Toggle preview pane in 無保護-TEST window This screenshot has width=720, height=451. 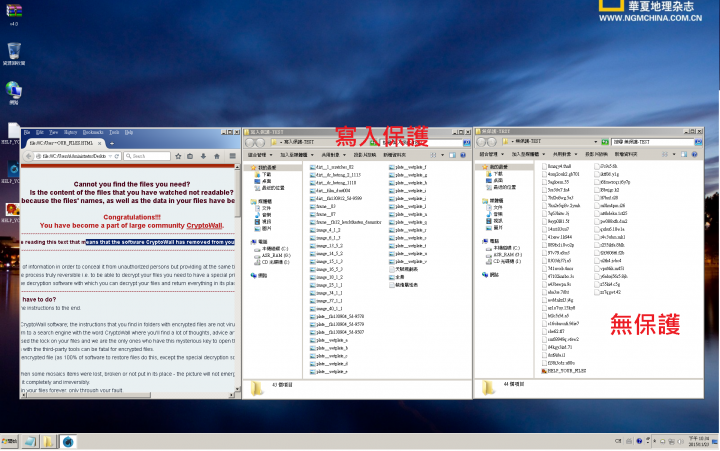pos(684,154)
